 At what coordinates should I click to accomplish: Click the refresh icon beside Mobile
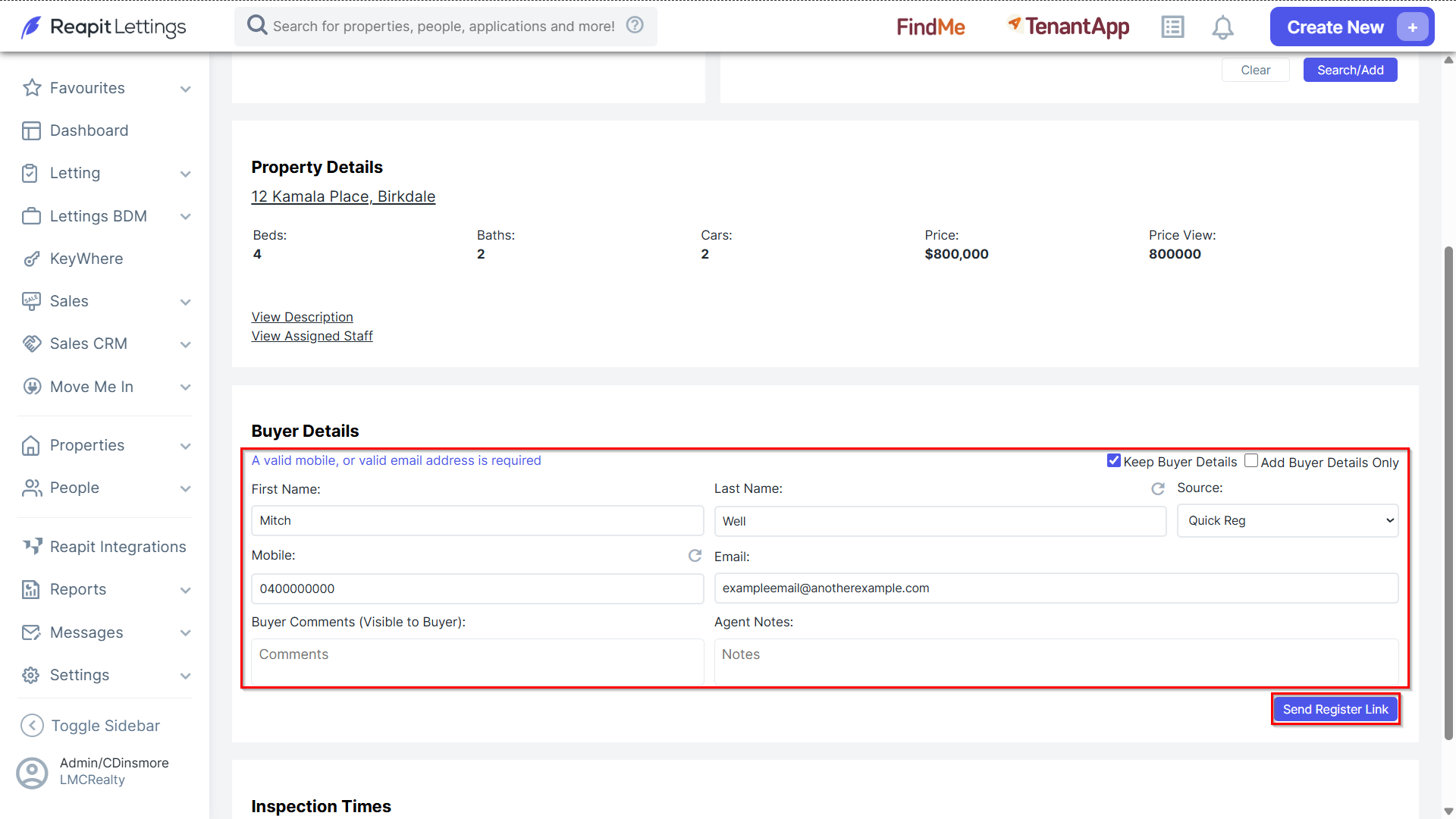pos(695,556)
